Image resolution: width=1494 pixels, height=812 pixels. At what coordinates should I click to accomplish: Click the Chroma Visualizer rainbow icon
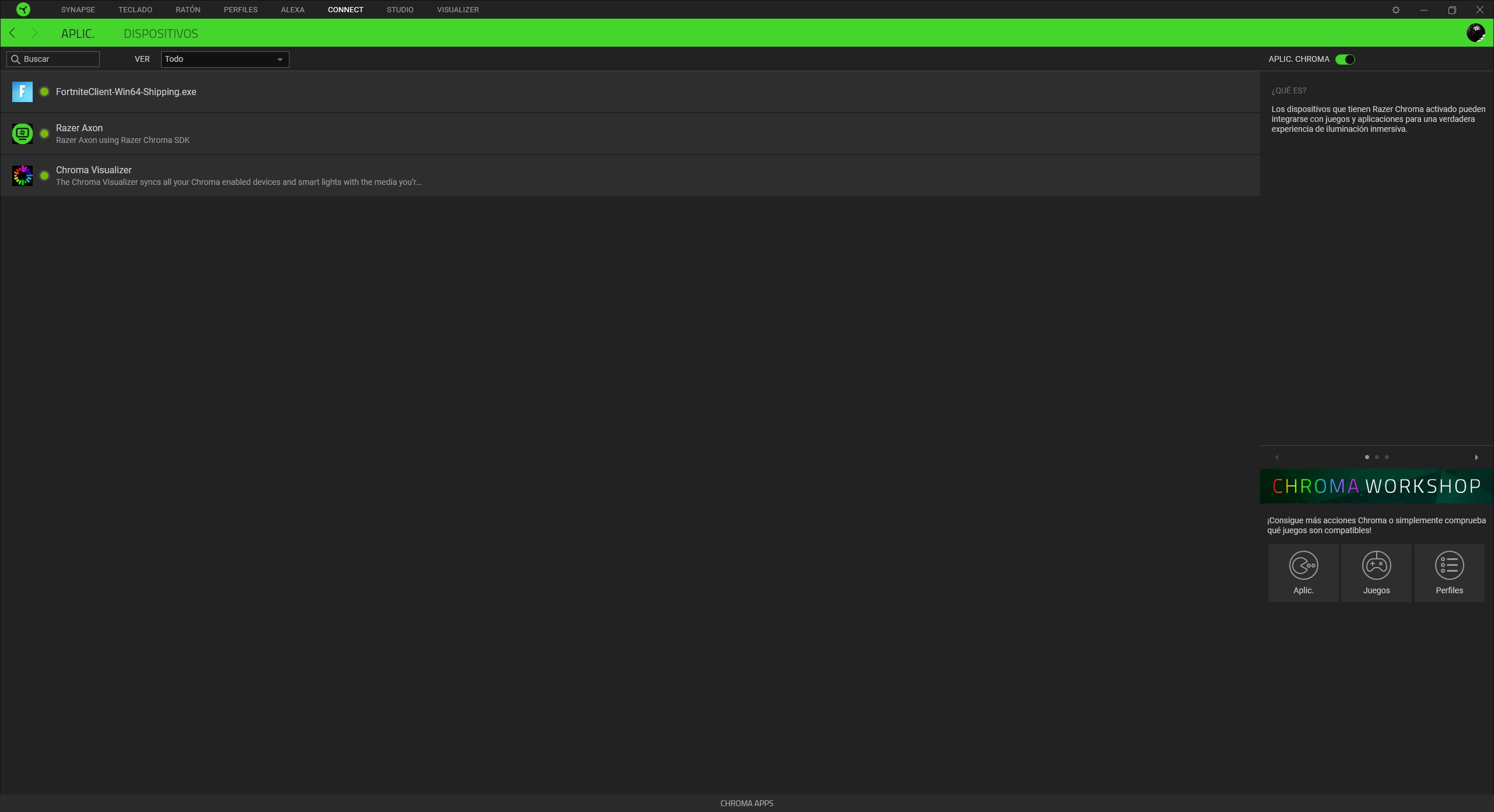point(22,176)
